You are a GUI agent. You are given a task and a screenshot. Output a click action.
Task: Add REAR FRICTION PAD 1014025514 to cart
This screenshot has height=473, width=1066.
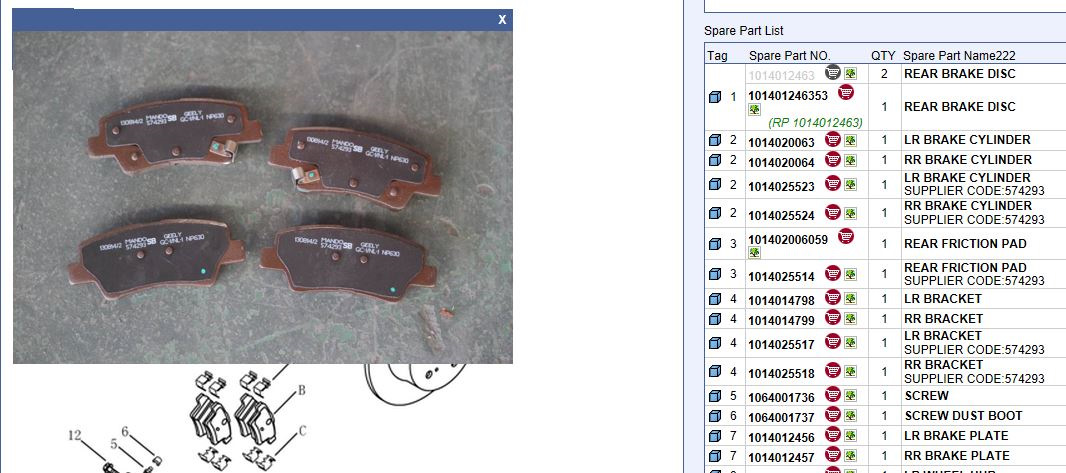pyautogui.click(x=833, y=273)
